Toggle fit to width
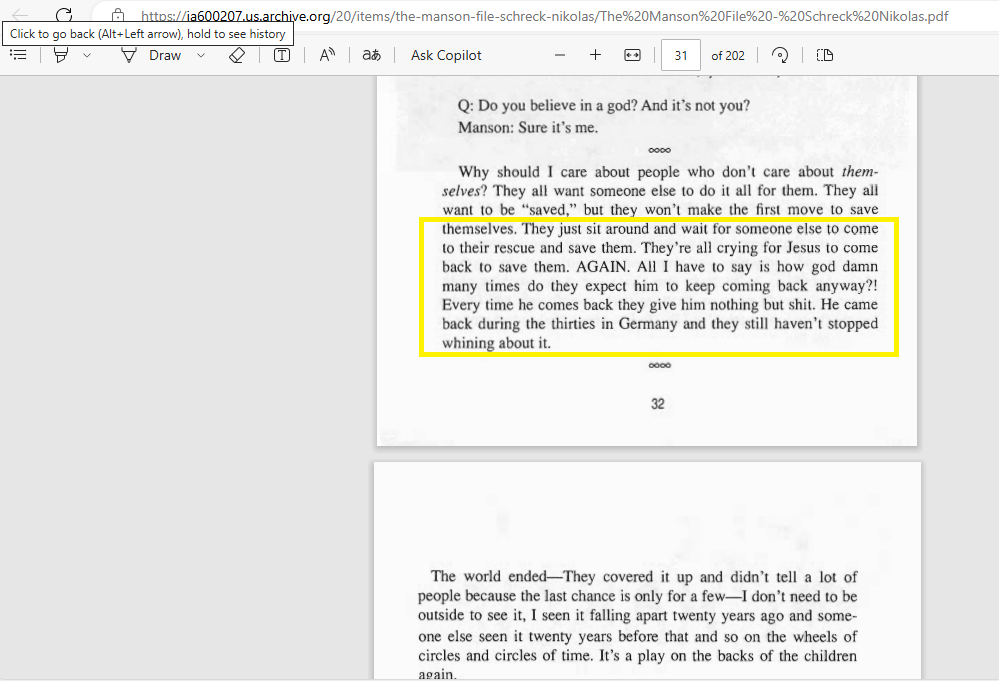Screen dimensions: 999x681 [632, 55]
